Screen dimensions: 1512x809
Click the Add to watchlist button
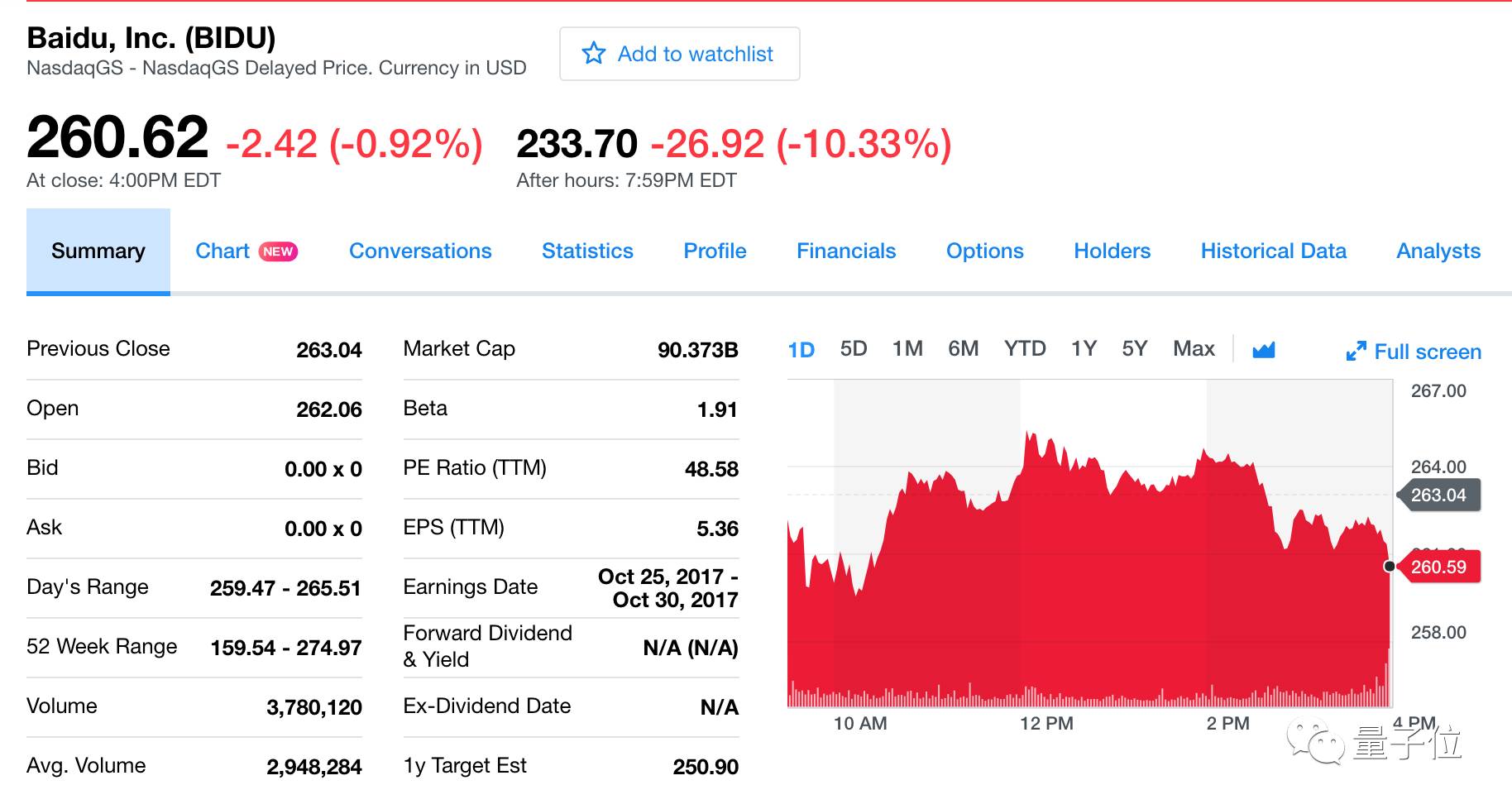tap(679, 54)
